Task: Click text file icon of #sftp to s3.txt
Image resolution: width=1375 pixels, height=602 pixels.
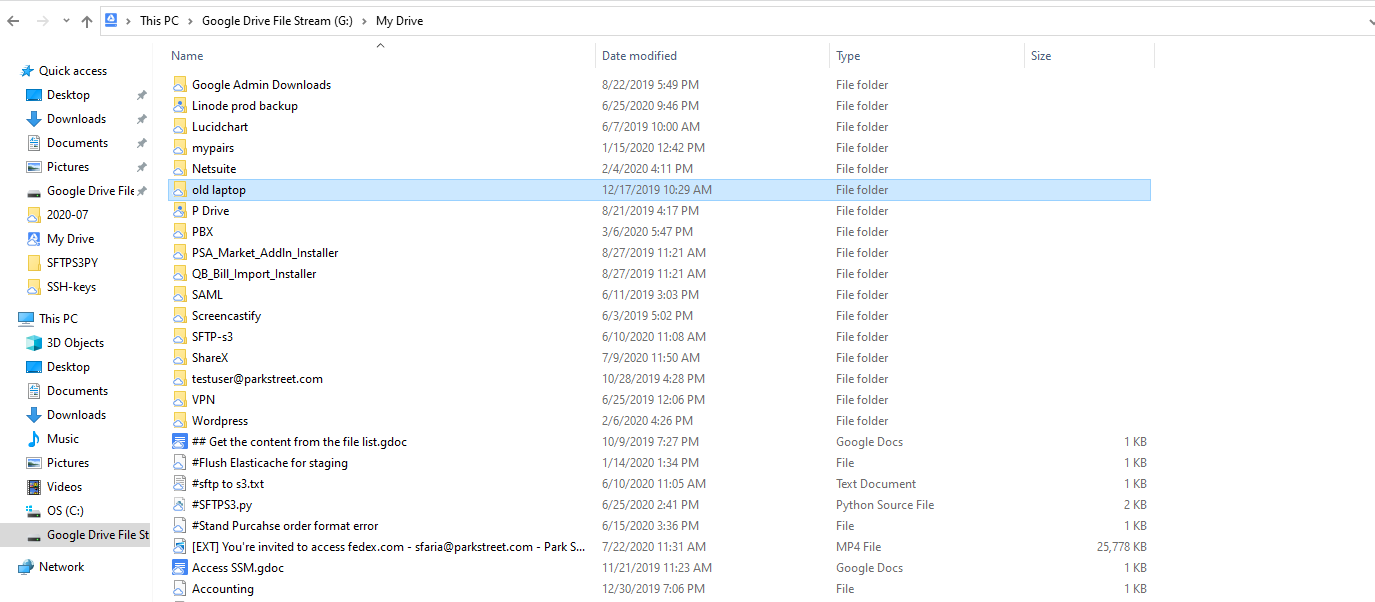Action: (x=180, y=484)
